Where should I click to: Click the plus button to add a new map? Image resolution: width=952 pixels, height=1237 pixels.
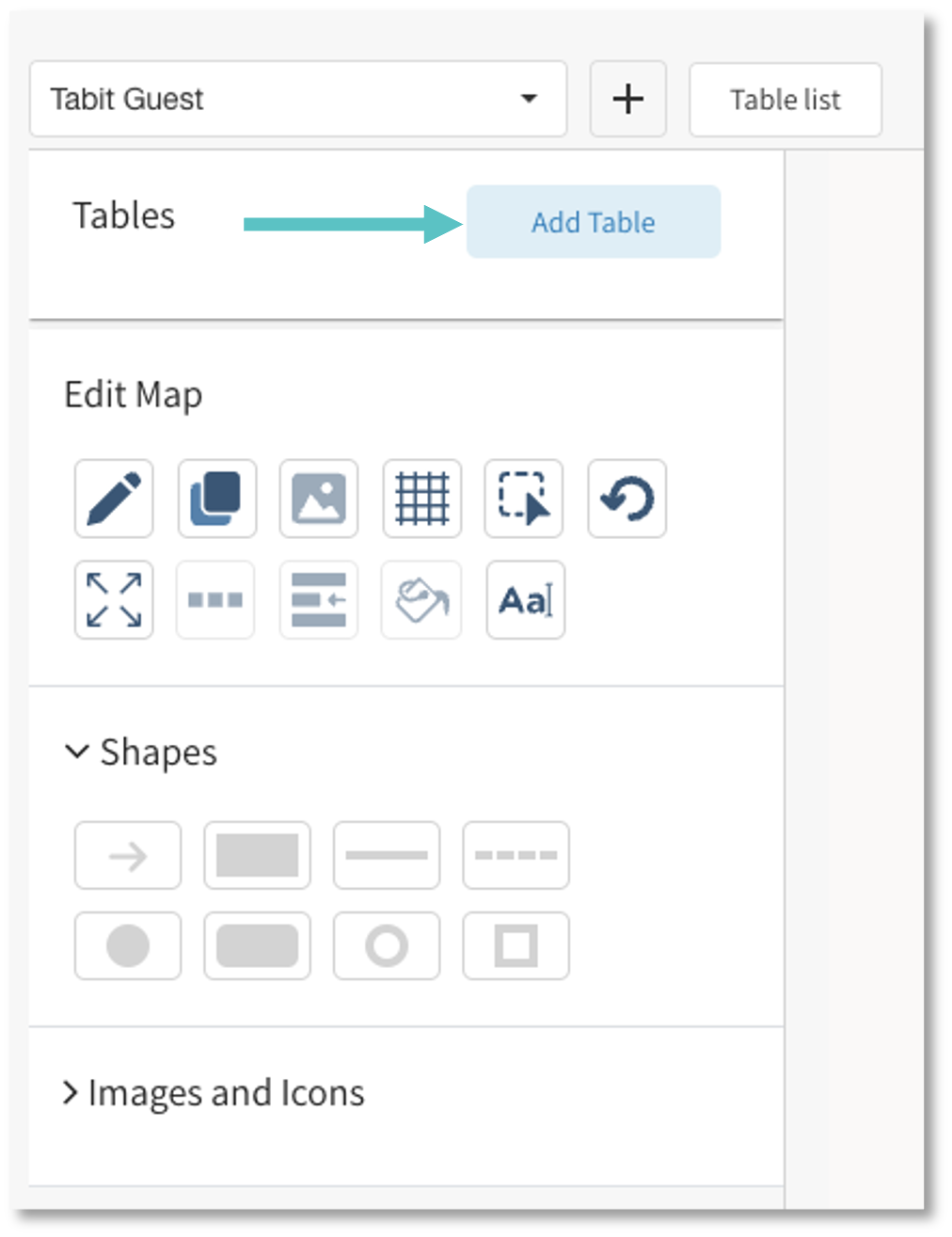click(627, 99)
